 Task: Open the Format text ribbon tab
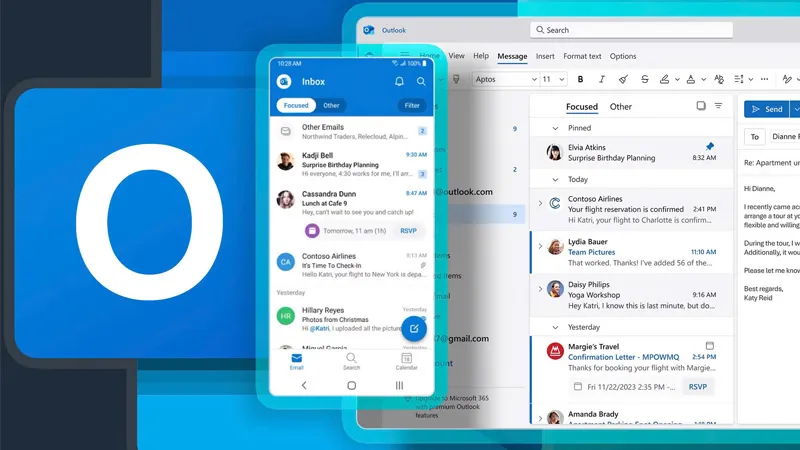tap(582, 56)
